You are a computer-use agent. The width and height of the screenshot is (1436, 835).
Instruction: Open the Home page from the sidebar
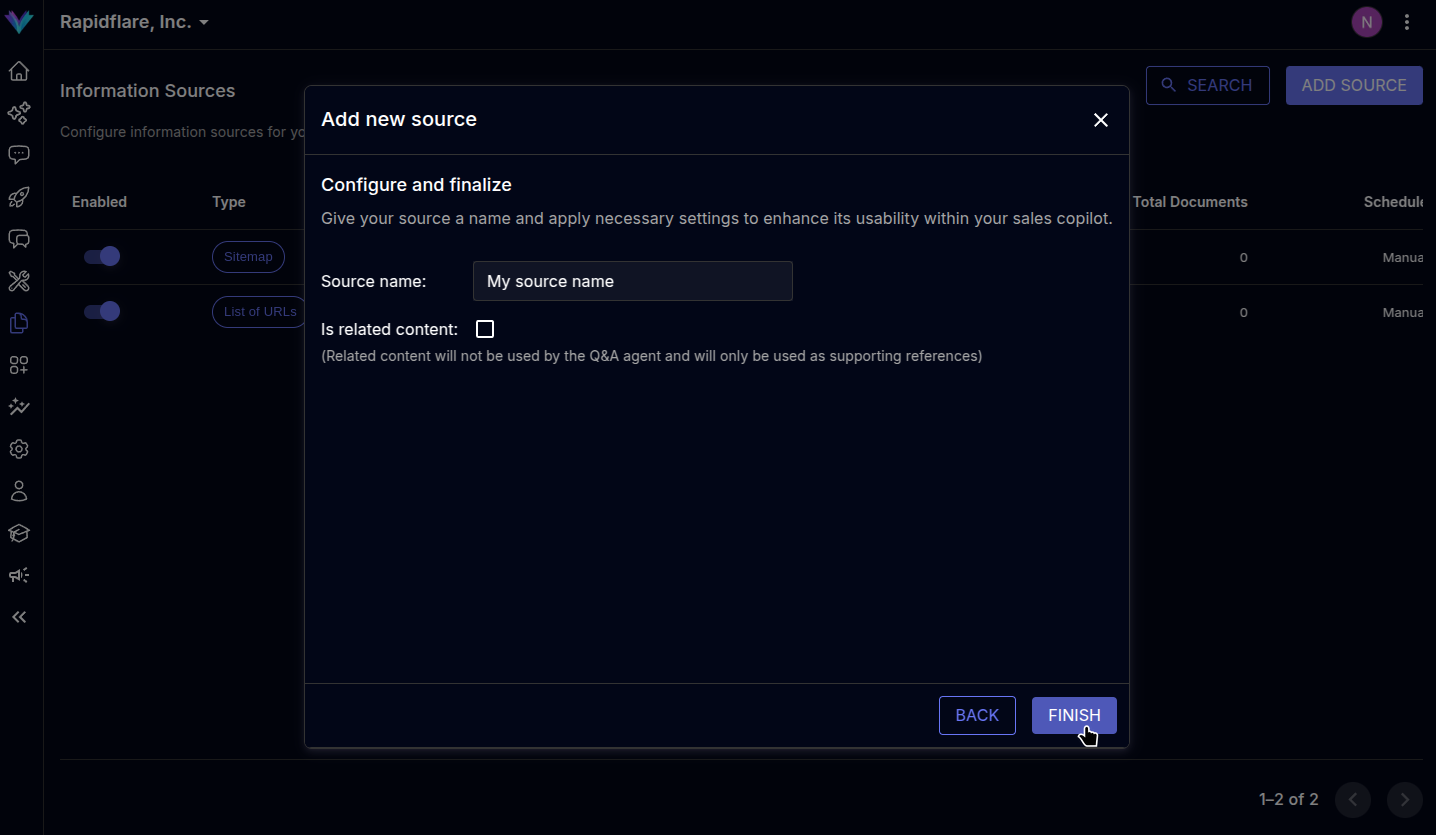[x=18, y=71]
